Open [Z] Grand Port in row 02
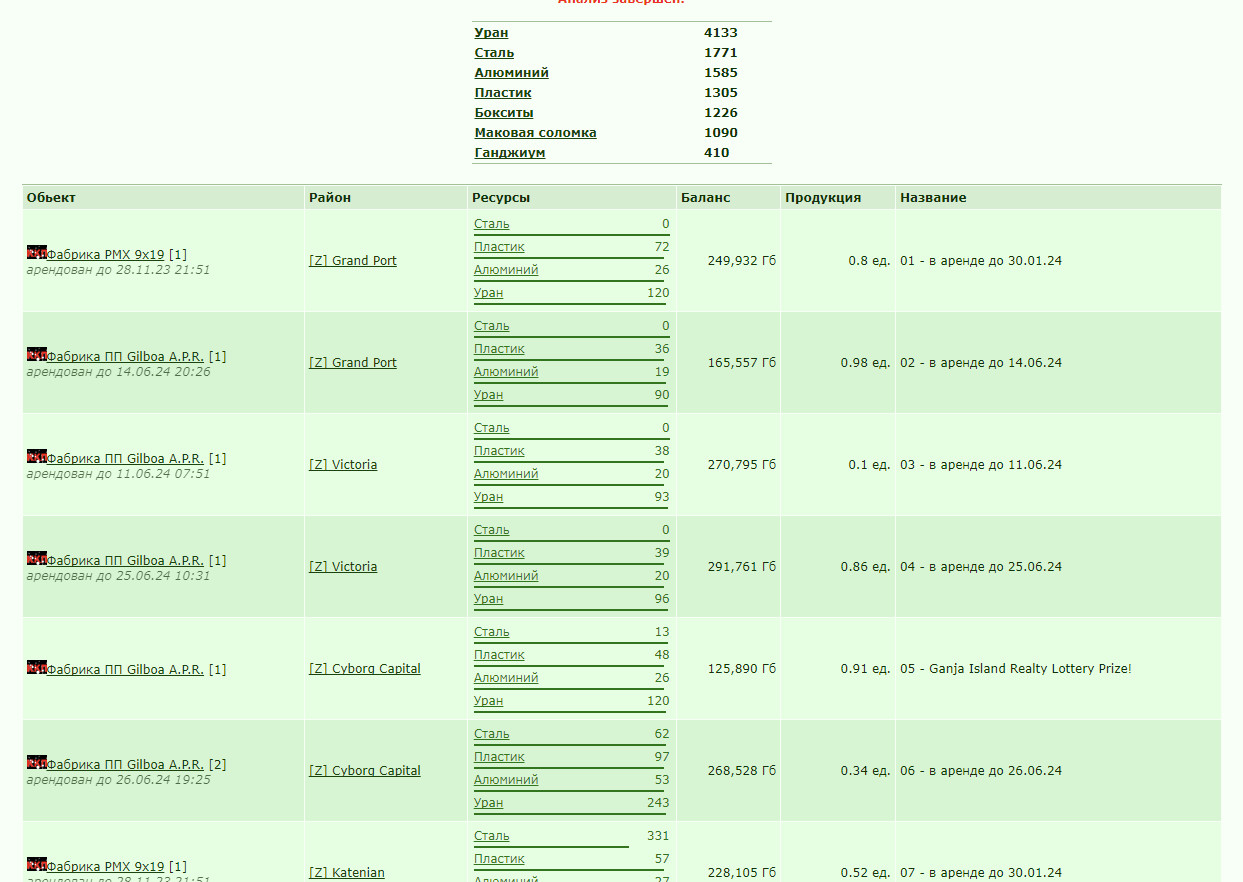 (x=353, y=363)
